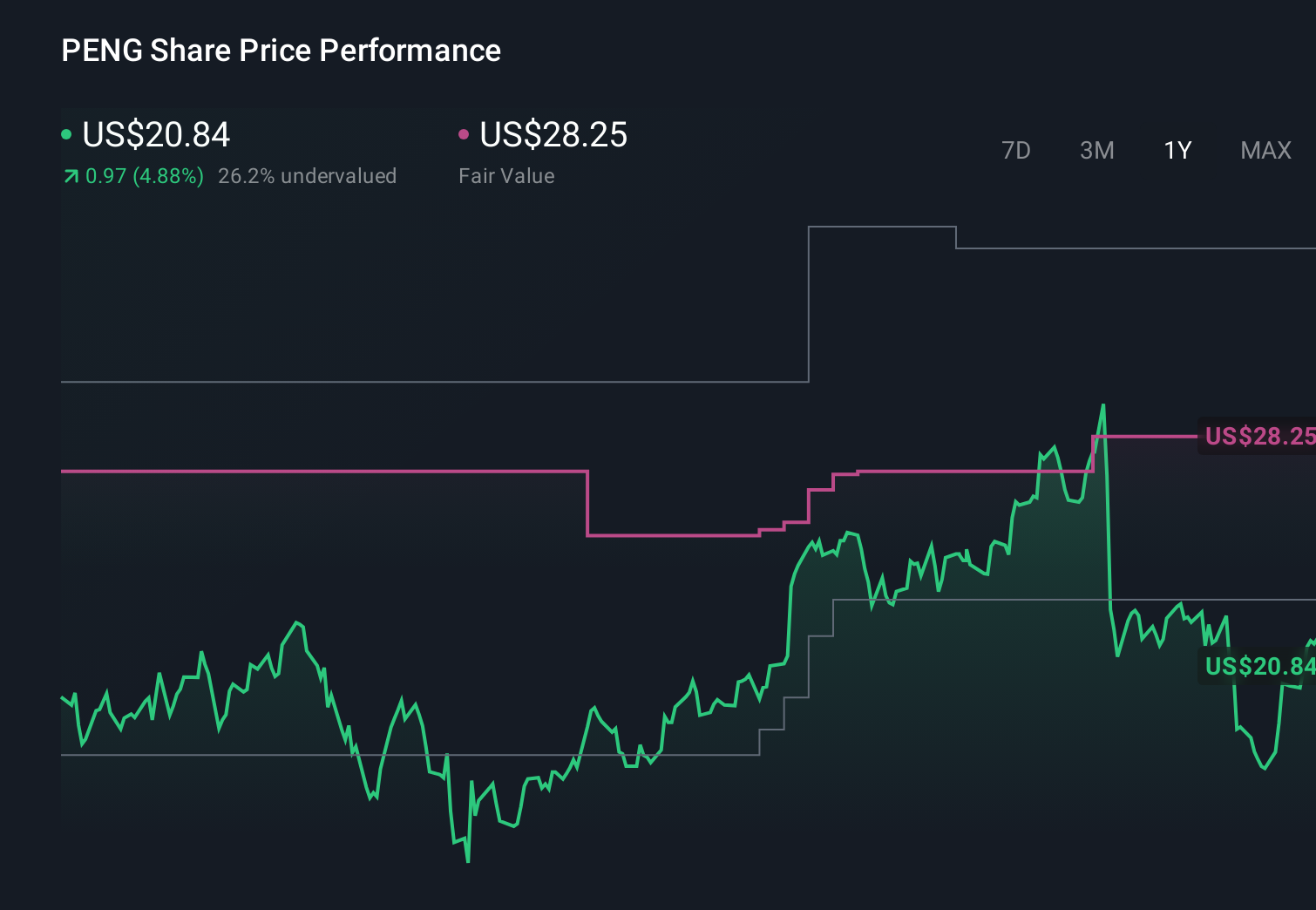Toggle the share price series via its legend dot
This screenshot has width=1316, height=910.
tap(65, 133)
